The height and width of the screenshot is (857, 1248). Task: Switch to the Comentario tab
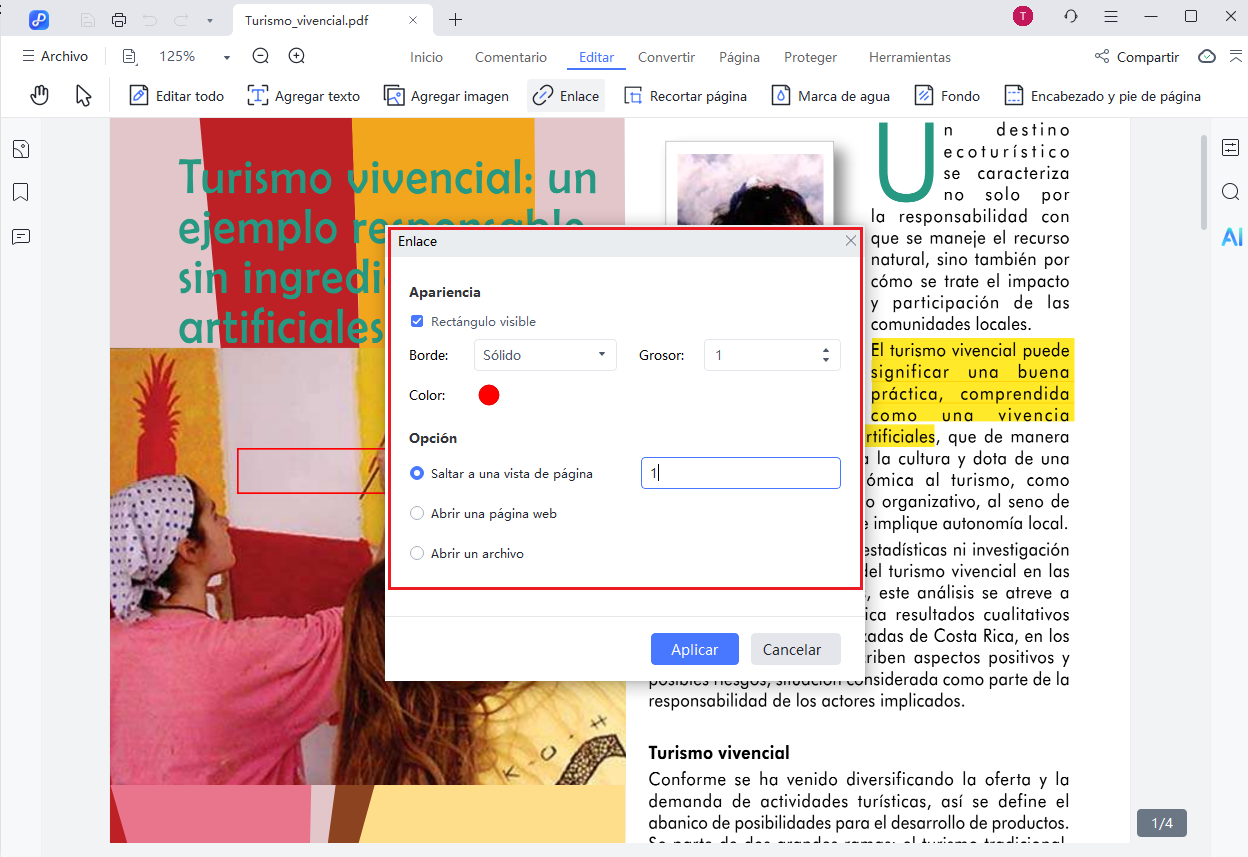(511, 57)
